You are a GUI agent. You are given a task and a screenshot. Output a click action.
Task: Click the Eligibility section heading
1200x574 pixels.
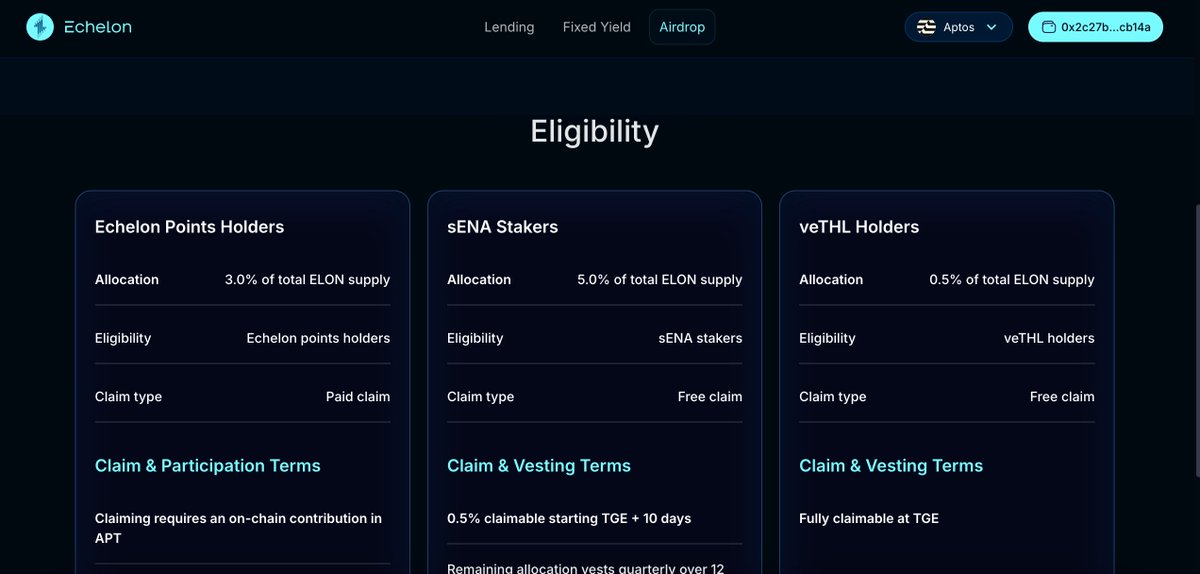pos(594,132)
